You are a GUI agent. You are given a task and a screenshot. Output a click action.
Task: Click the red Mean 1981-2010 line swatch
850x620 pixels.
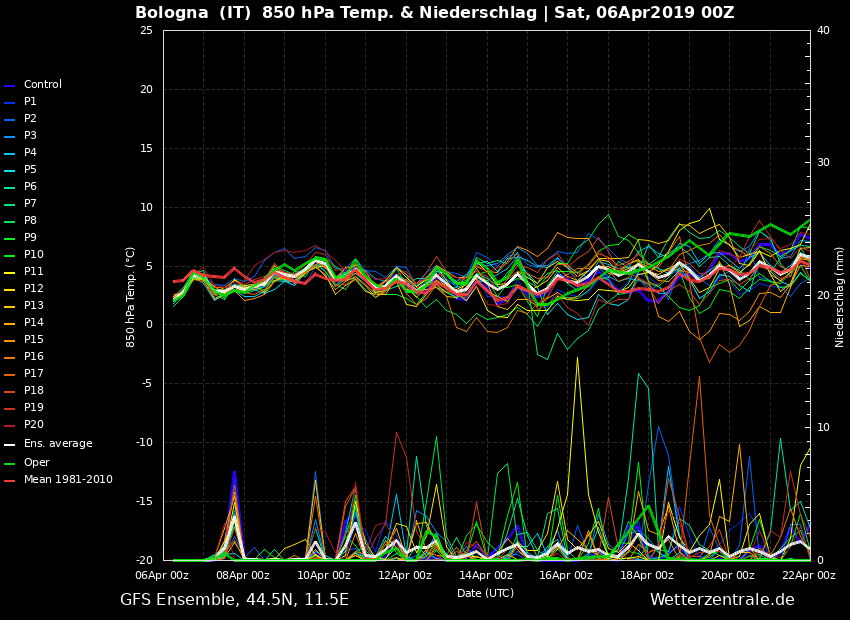click(10, 481)
